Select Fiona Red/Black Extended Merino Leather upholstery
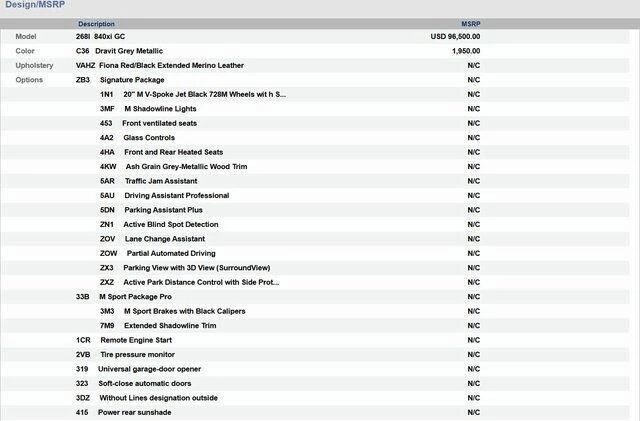The width and height of the screenshot is (640, 421). click(x=171, y=65)
